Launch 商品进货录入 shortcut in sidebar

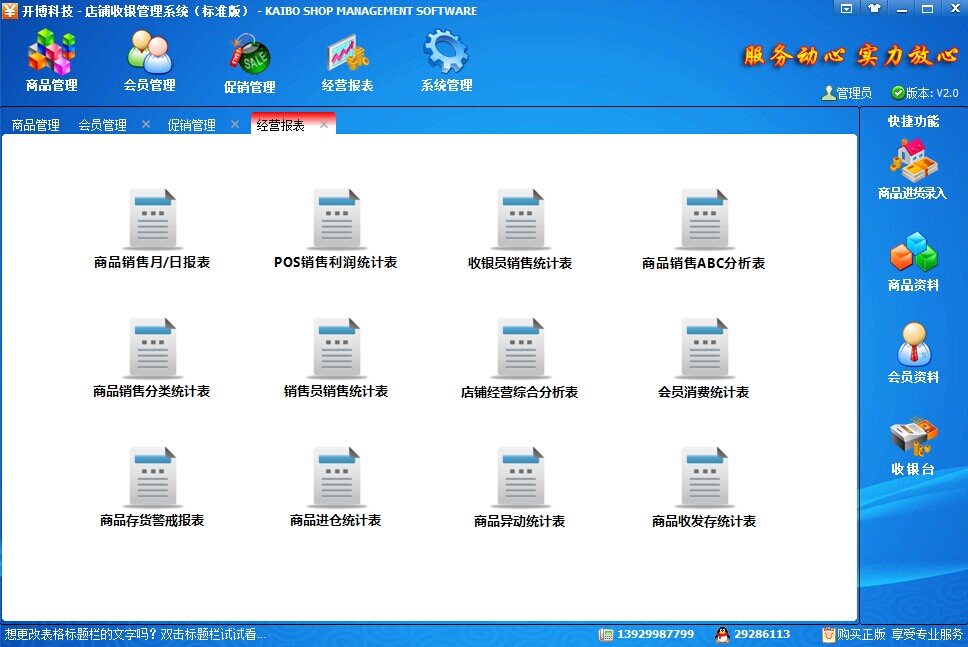[913, 168]
